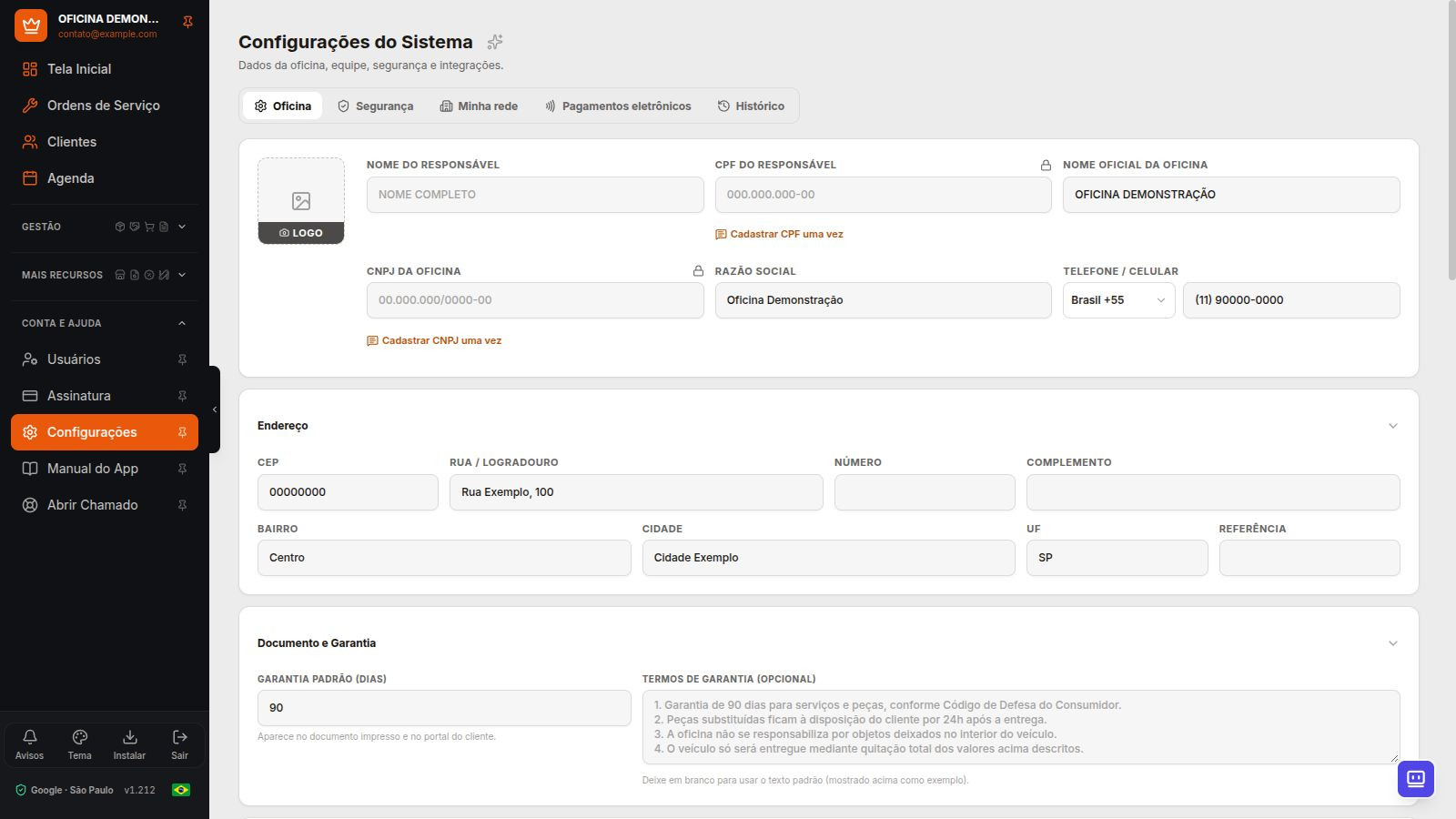Screen dimensions: 1456x819
Task: Toggle the pin icon beside OFICINA DEMON header
Action: (x=187, y=22)
